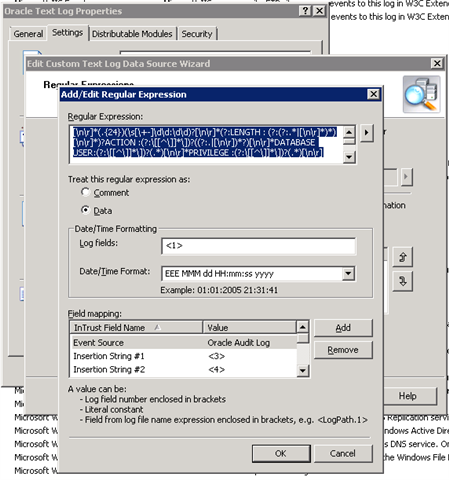Confirm with the OK button
This screenshot has height=480, width=449.
[281, 453]
